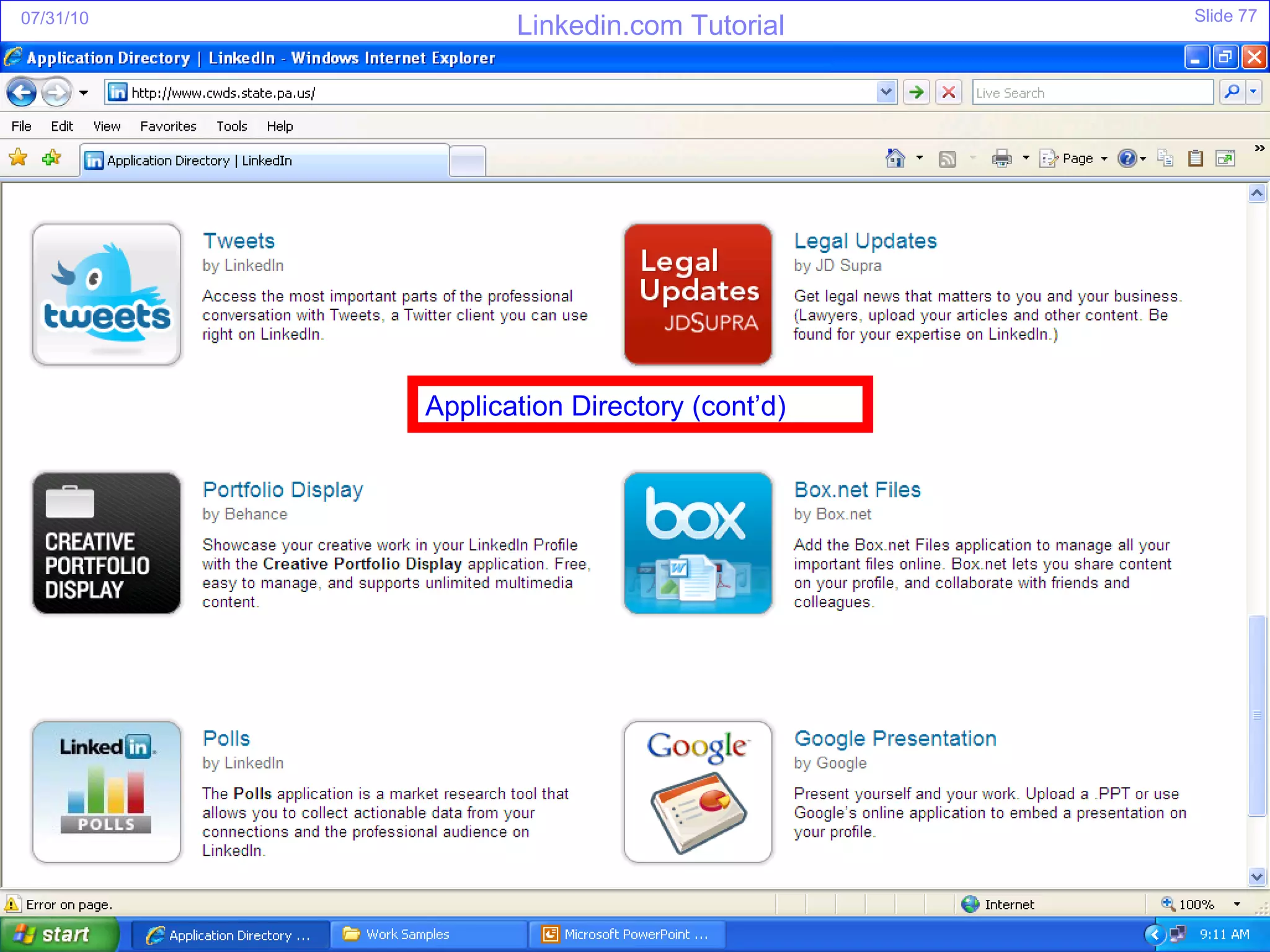Screen dimensions: 1270x952
Task: Click the Google Presentation app icon
Action: (698, 792)
